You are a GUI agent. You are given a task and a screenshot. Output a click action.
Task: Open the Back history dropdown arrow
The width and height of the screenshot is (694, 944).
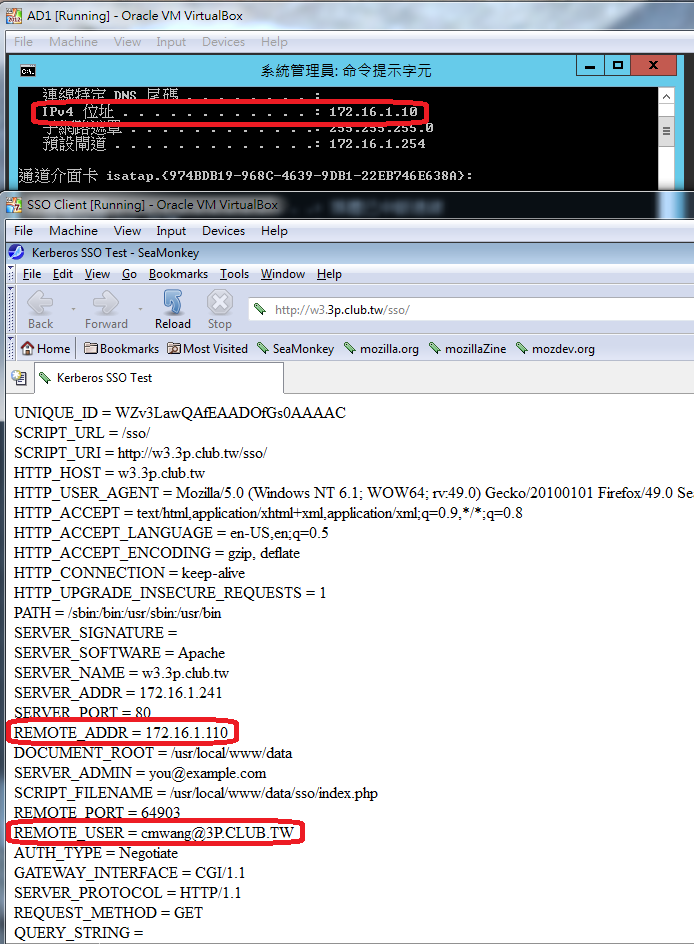[73, 309]
